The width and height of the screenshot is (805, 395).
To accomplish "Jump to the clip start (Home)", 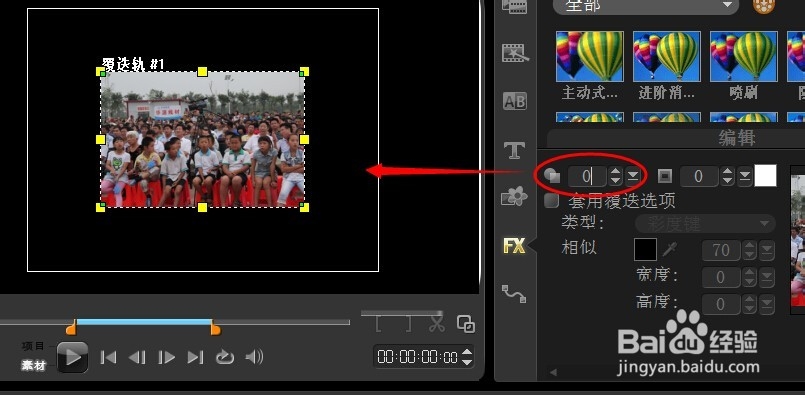I will (x=108, y=357).
